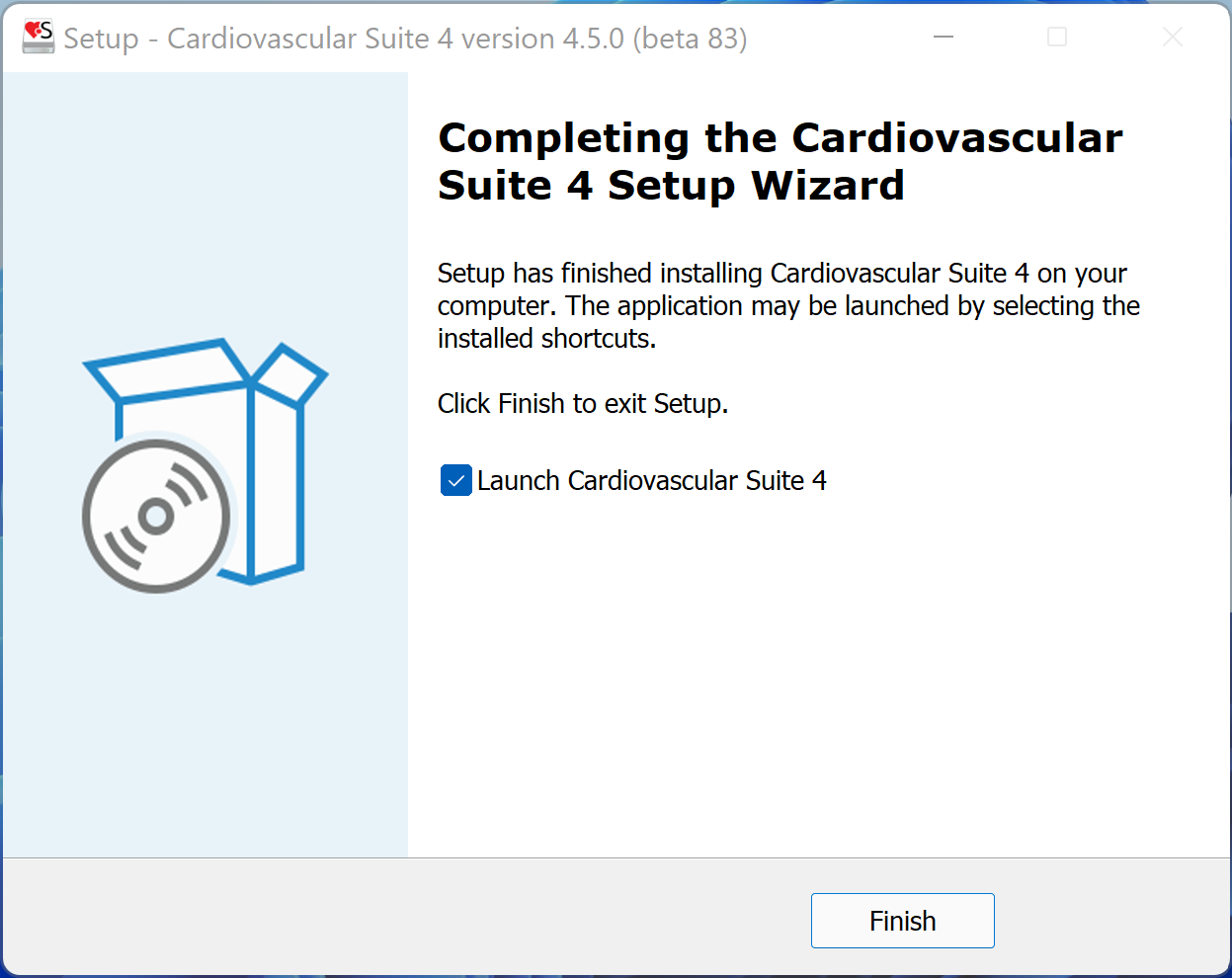Click the "Launch Cardiovascular Suite 4" label text

point(651,481)
